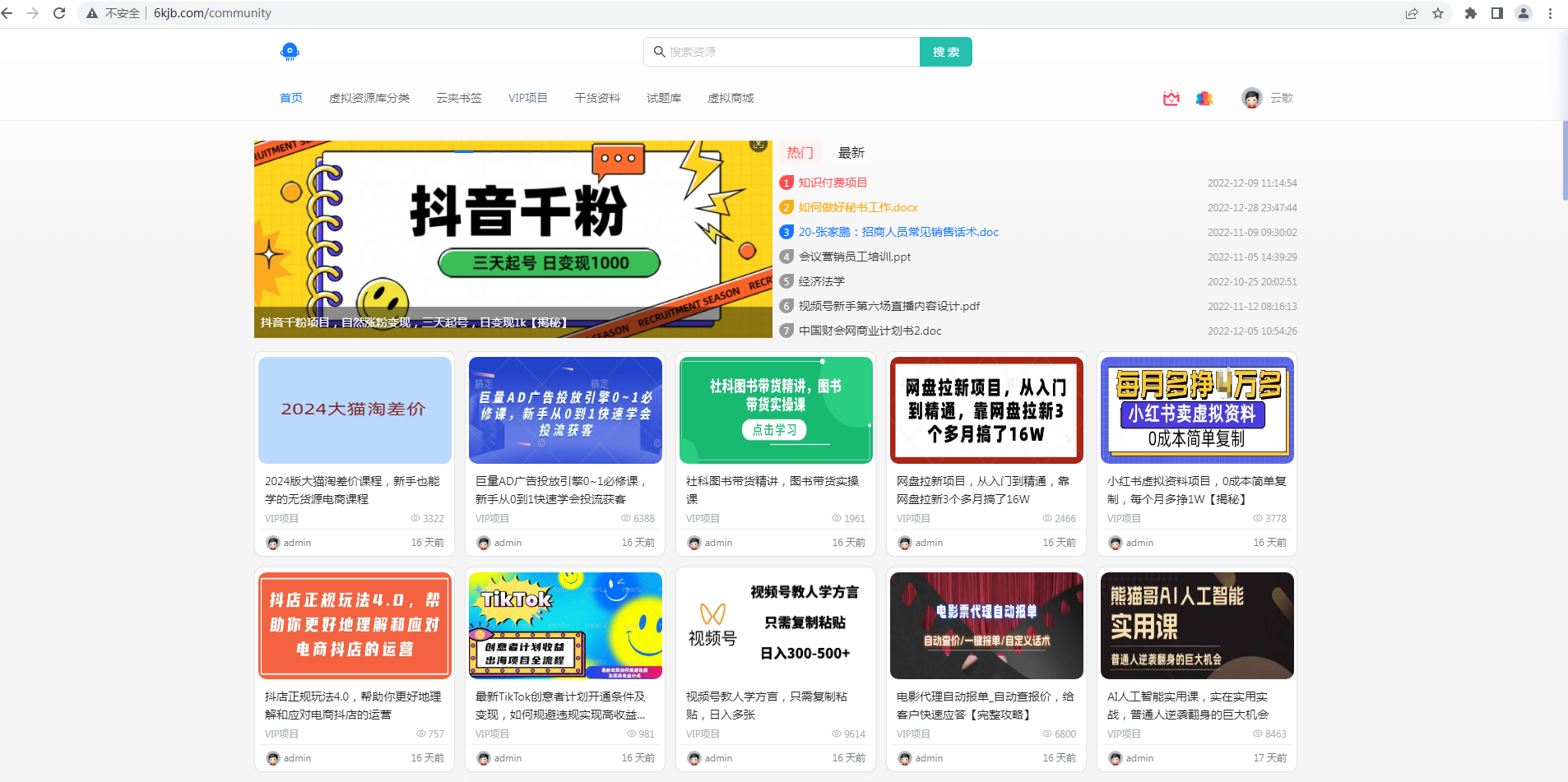Click the red VIP crown icon
The width and height of the screenshot is (1568, 782).
(1171, 98)
